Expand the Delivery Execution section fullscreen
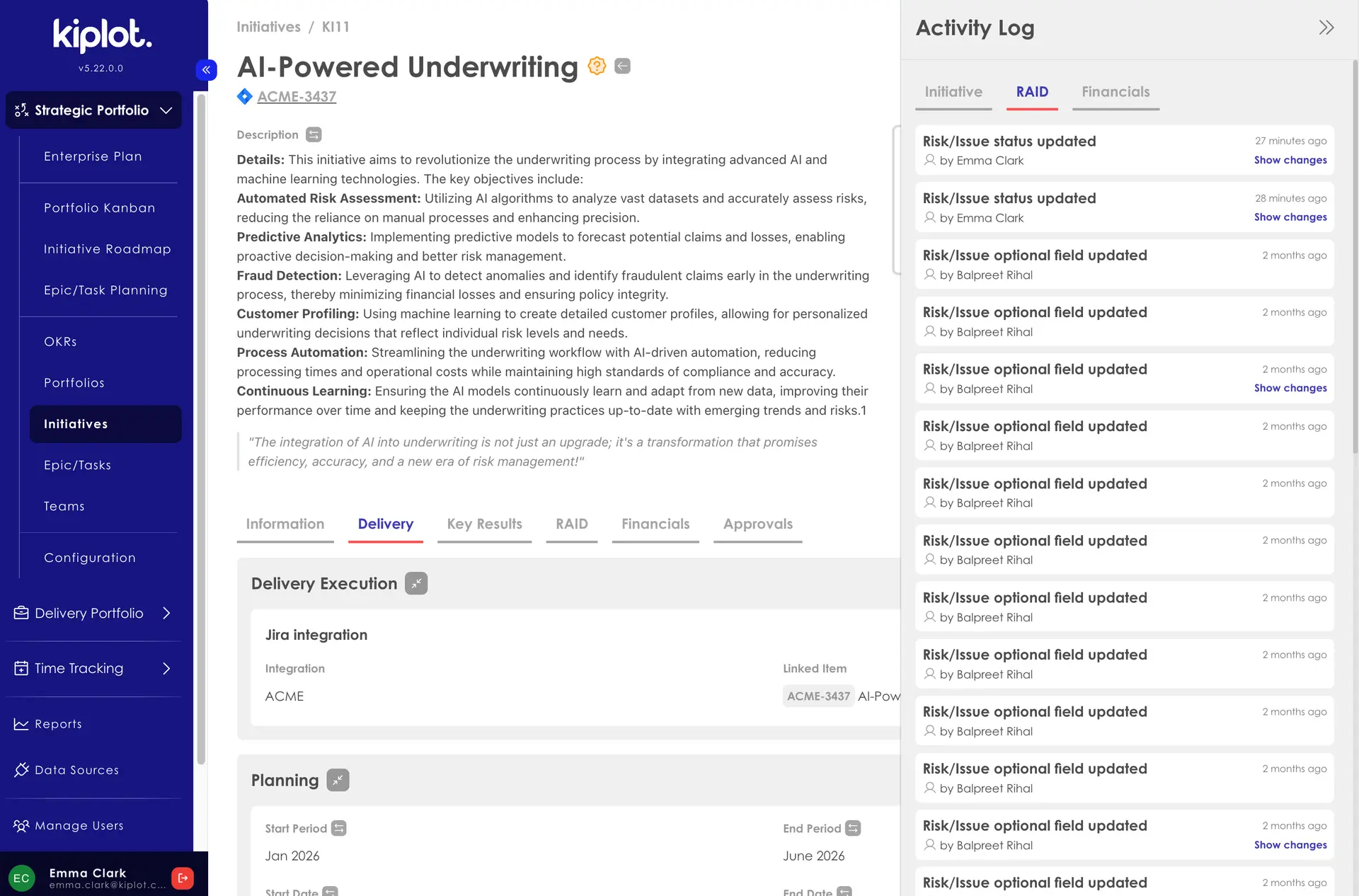Image resolution: width=1359 pixels, height=896 pixels. coord(416,583)
